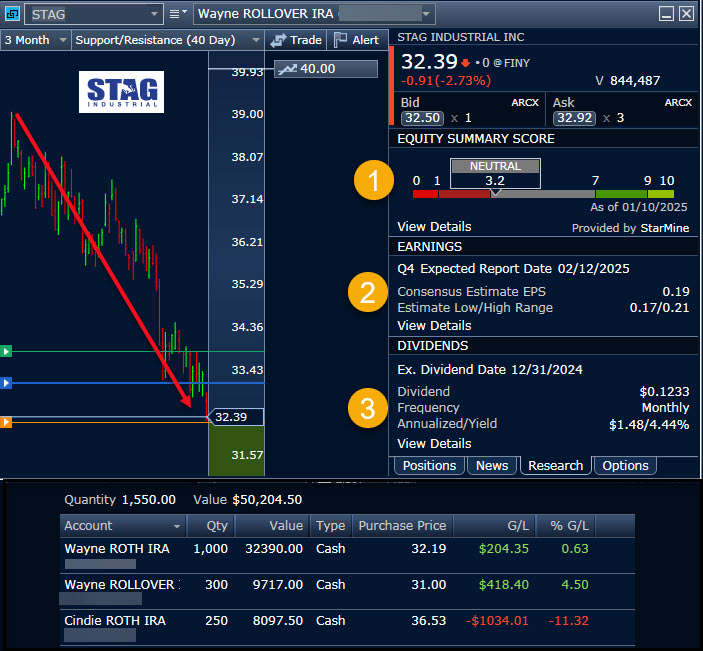Click the blue line marker on chart
Viewport: 703px width, 651px height.
(x=7, y=383)
